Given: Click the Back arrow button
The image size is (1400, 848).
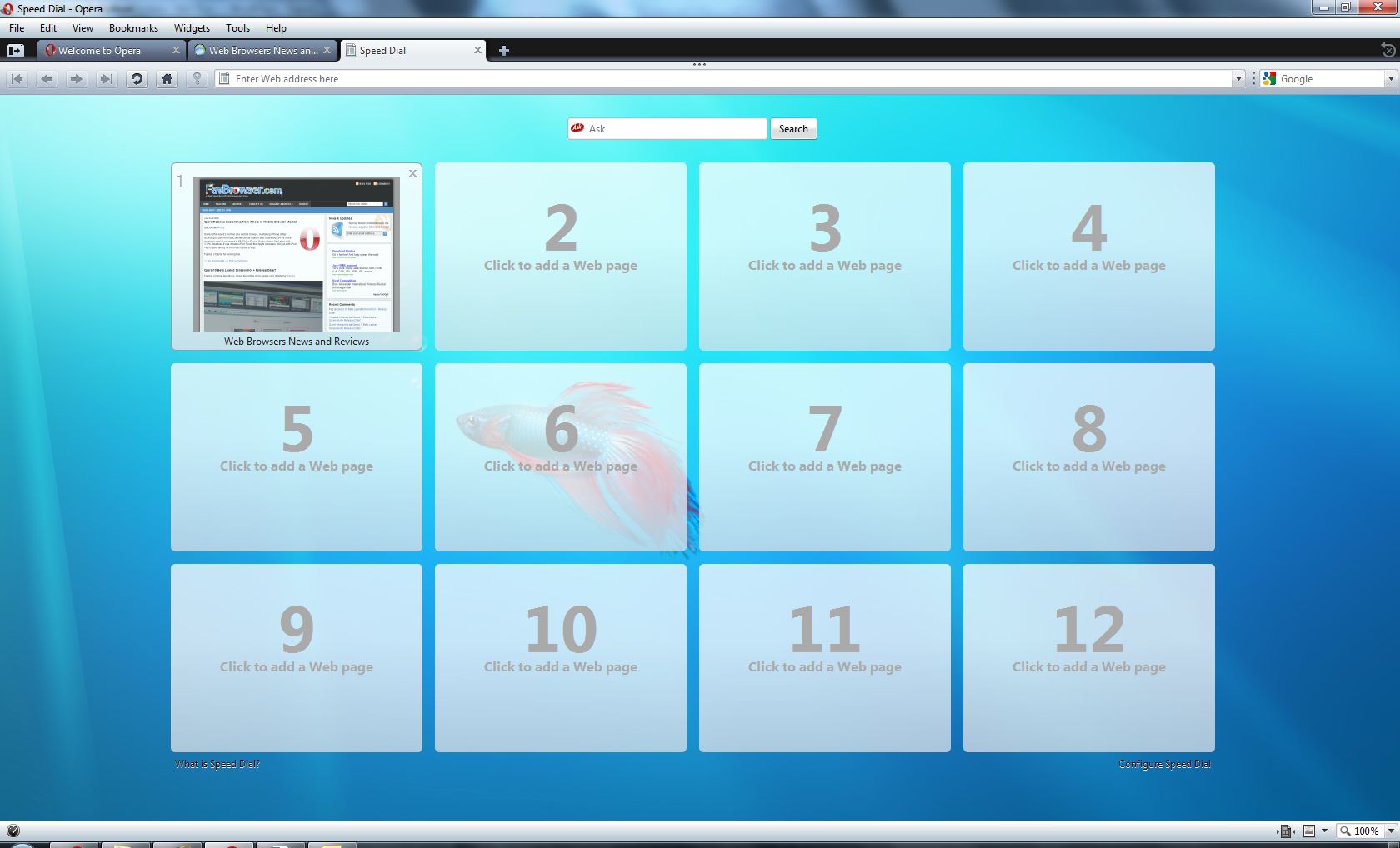Looking at the screenshot, I should pyautogui.click(x=47, y=79).
